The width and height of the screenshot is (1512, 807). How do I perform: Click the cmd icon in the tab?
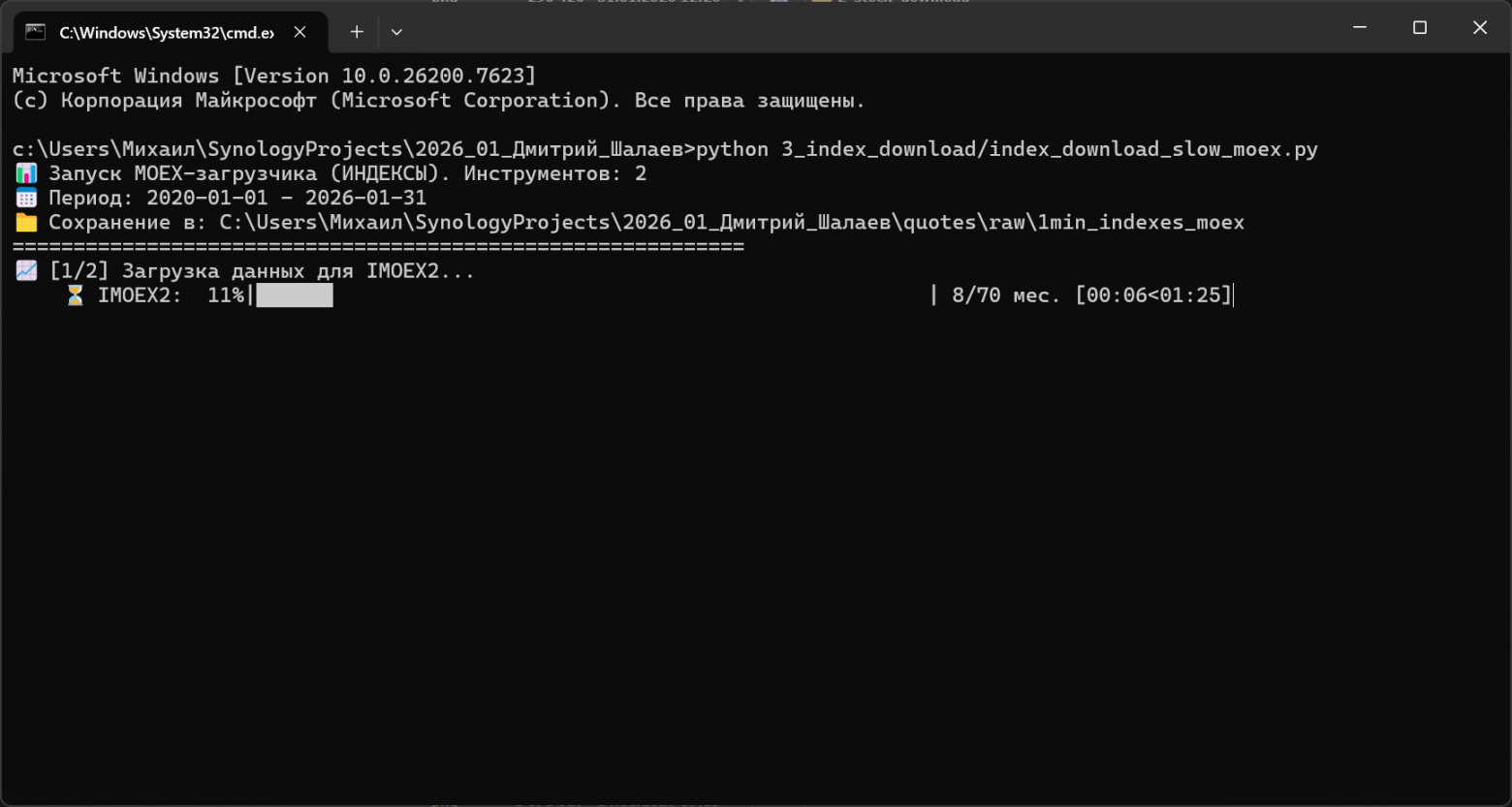35,32
